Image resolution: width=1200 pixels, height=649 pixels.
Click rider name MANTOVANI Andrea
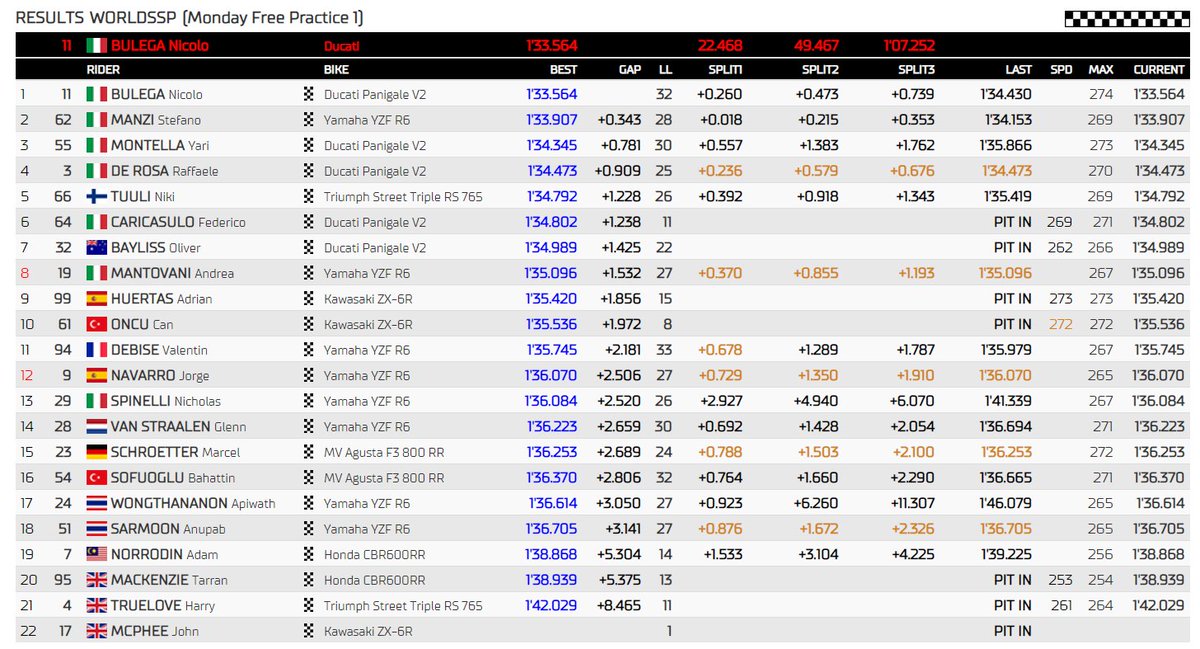(x=173, y=273)
